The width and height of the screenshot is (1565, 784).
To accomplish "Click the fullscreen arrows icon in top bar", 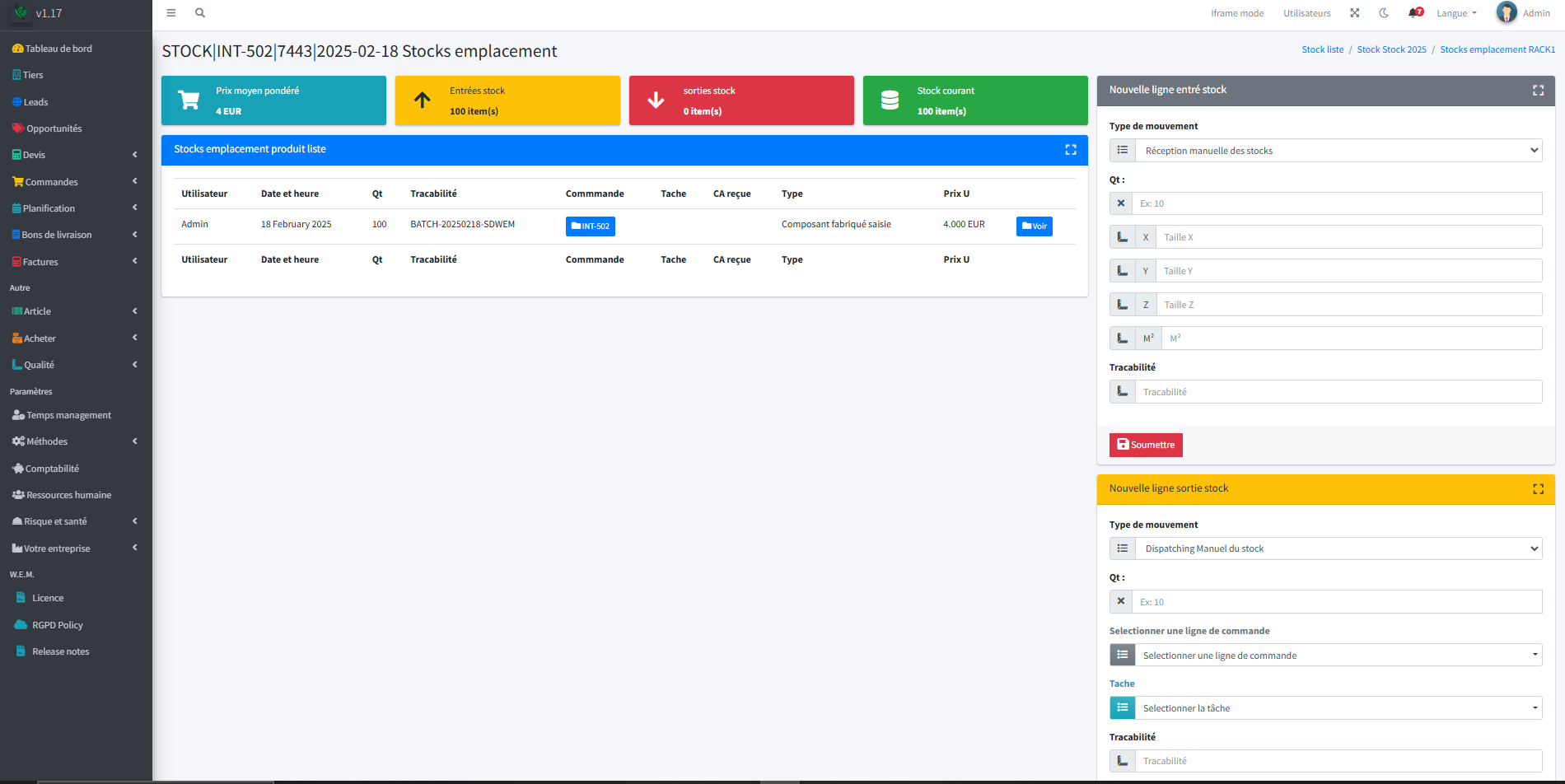I will (x=1355, y=13).
